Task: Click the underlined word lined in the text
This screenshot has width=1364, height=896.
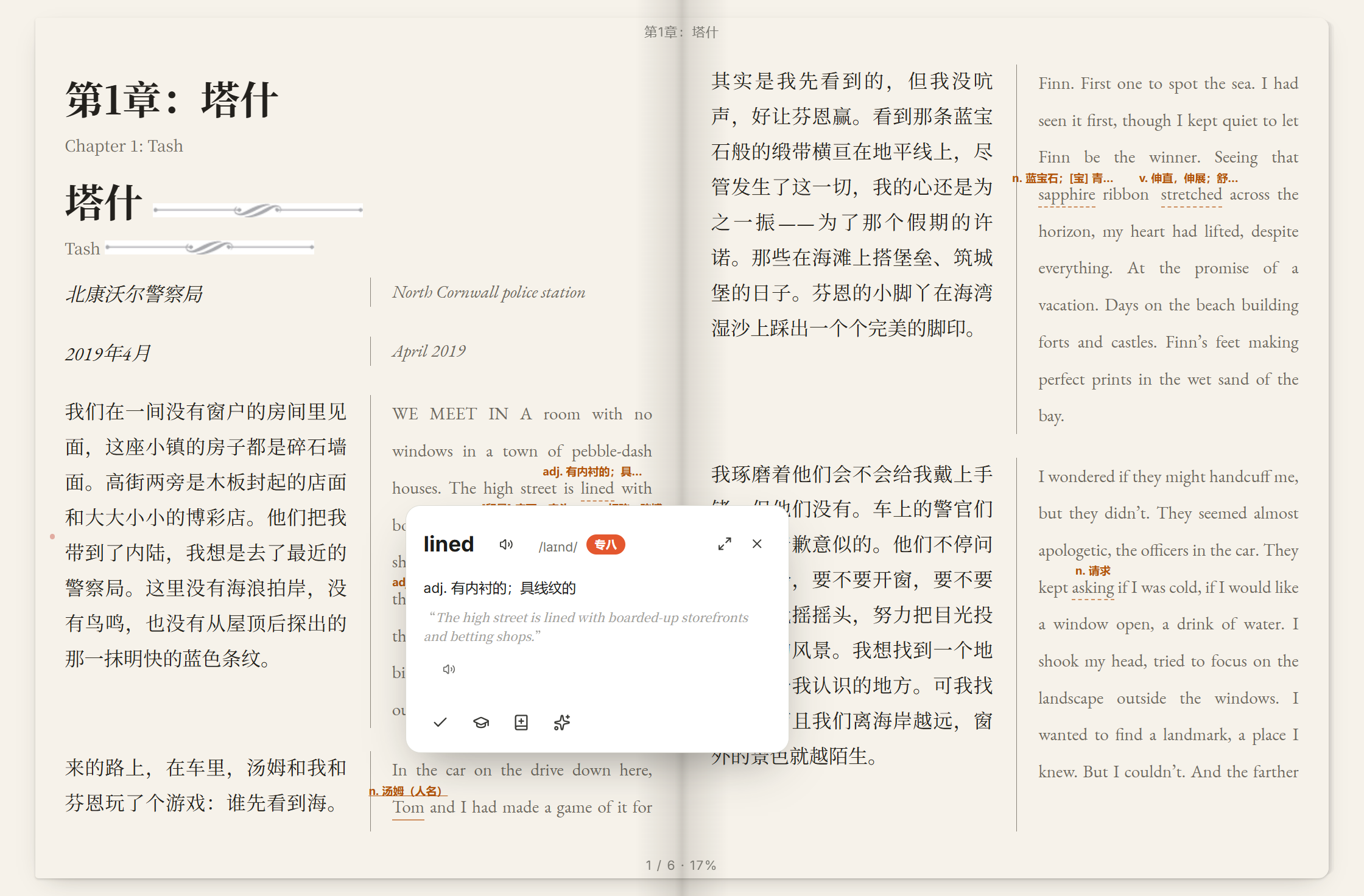Action: (x=597, y=488)
